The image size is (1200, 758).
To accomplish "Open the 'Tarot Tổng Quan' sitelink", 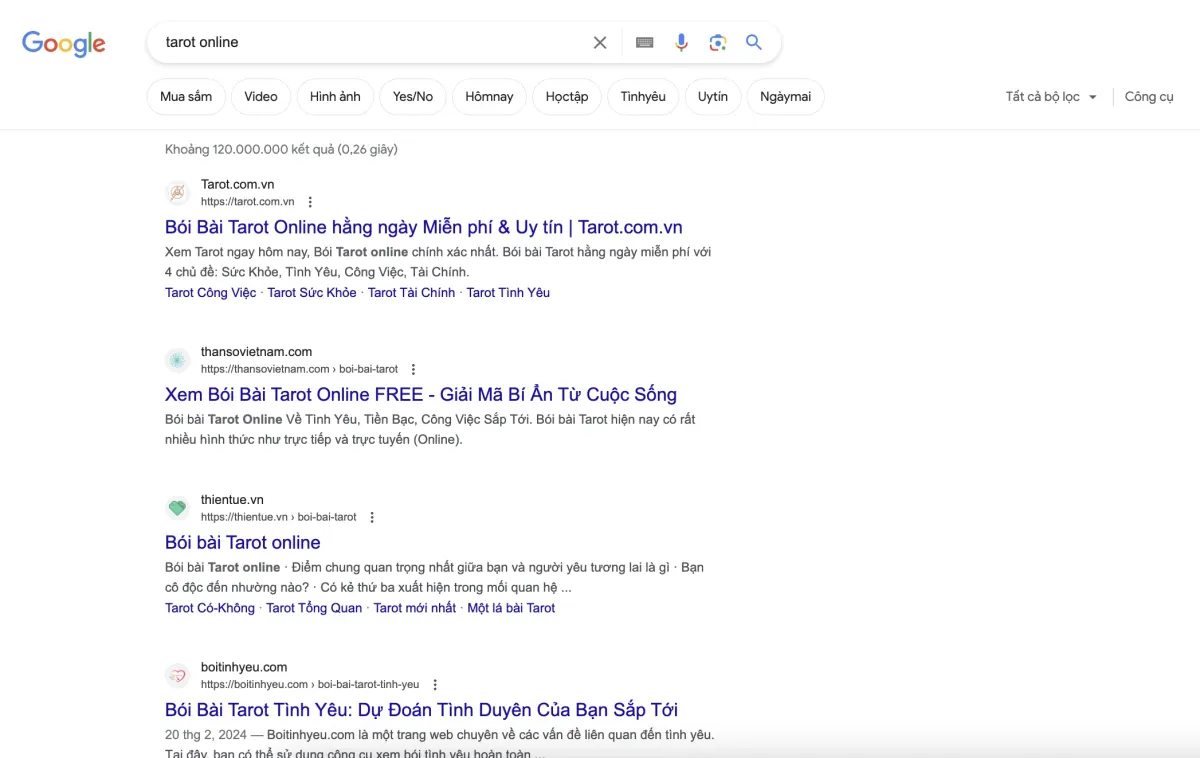I will point(314,608).
